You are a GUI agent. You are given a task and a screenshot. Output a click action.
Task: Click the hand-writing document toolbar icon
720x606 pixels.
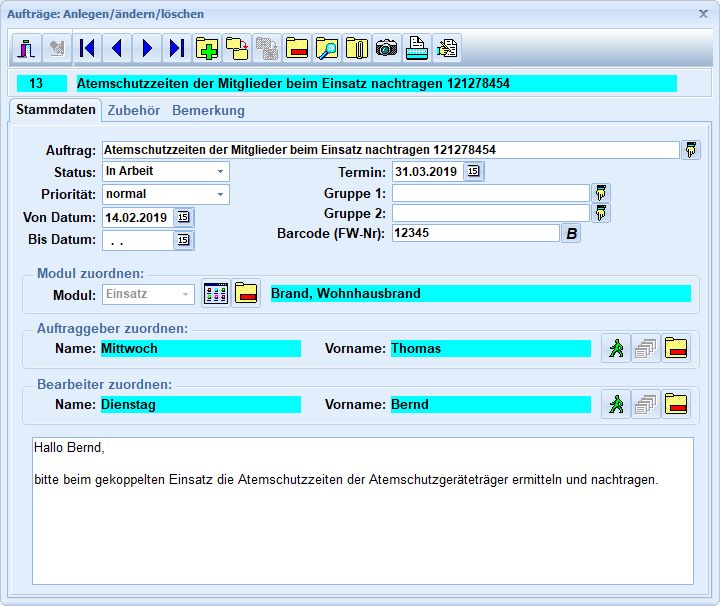point(447,48)
